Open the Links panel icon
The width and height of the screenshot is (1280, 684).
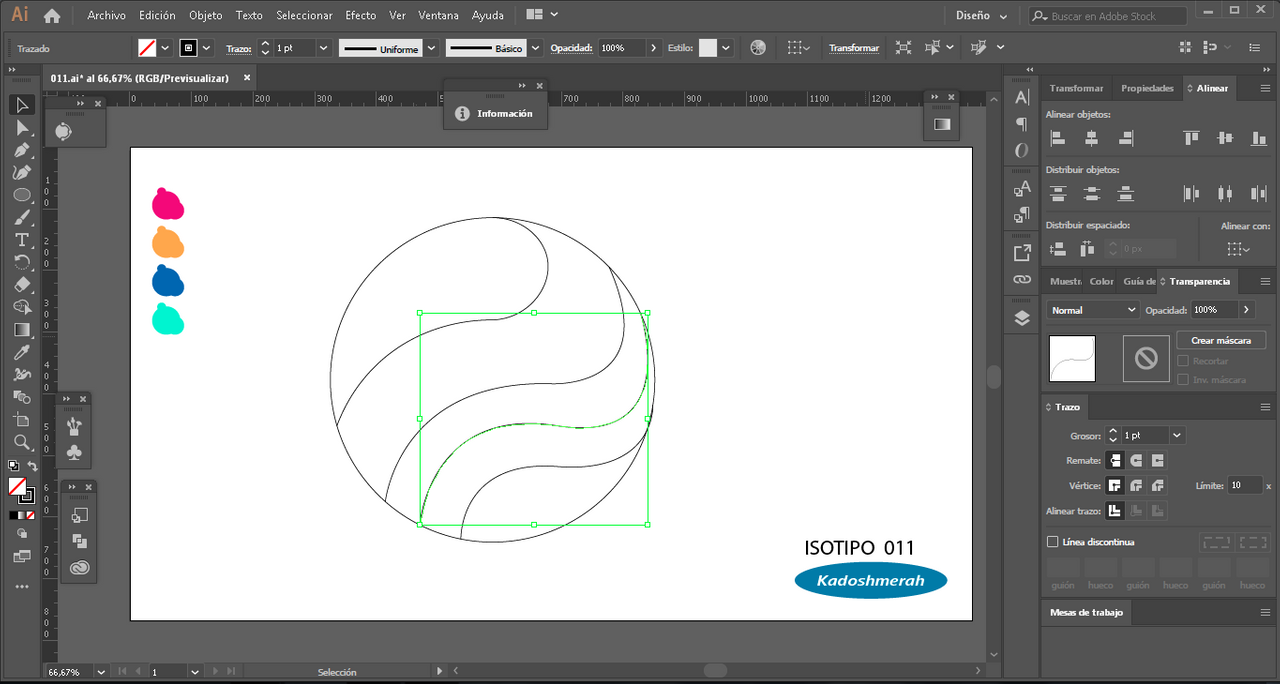click(x=1022, y=280)
